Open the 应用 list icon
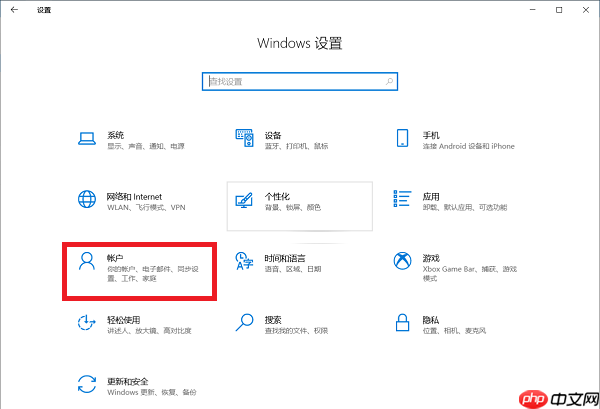600x409 pixels. 402,199
